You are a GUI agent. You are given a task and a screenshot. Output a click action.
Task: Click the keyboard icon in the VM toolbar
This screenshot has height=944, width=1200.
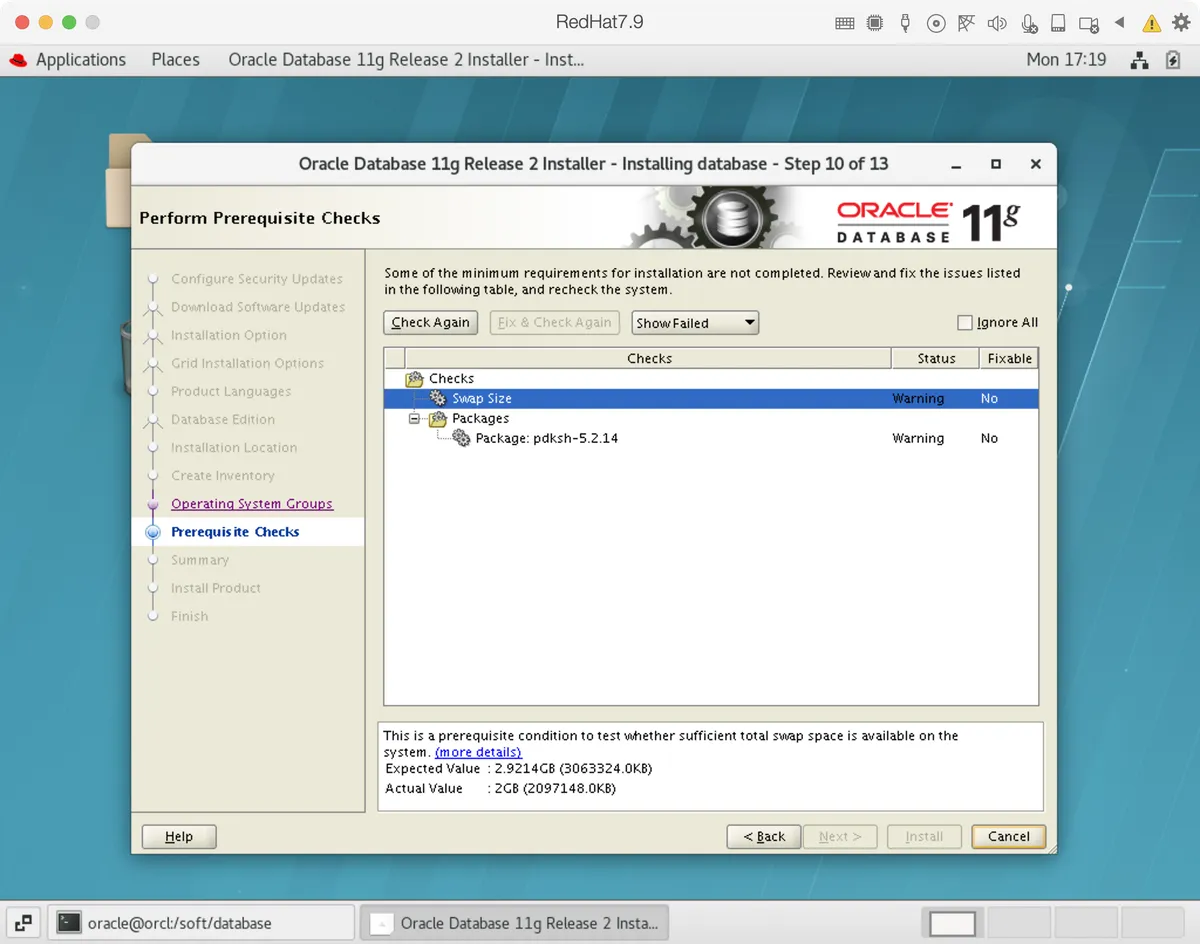tap(845, 21)
